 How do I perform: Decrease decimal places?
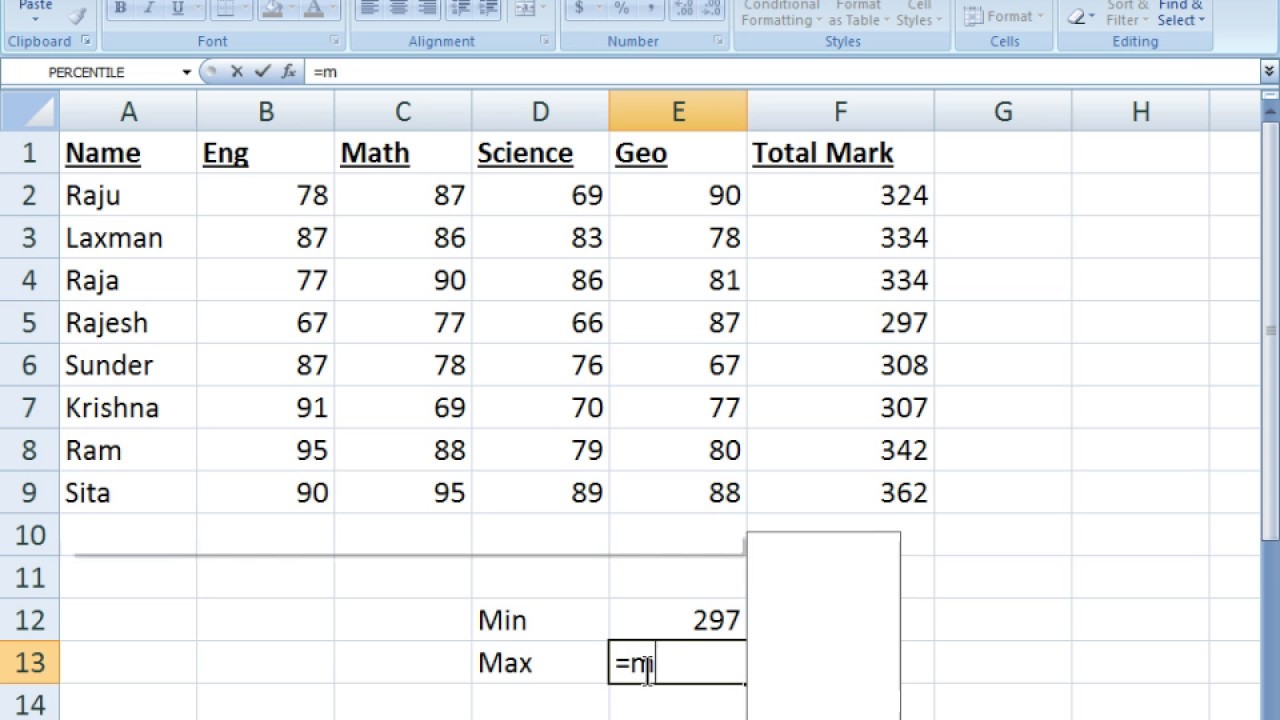(713, 9)
